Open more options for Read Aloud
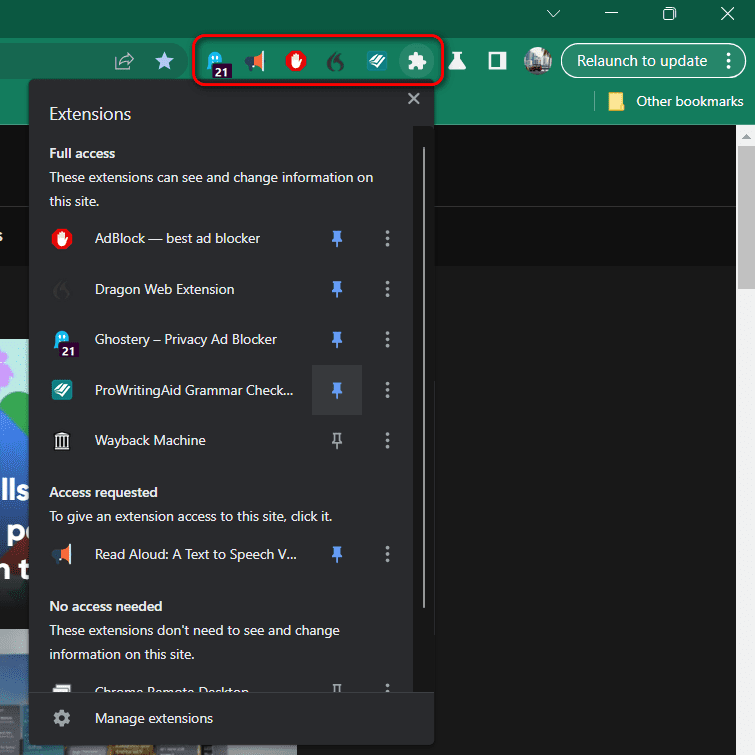The width and height of the screenshot is (755, 755). (388, 554)
